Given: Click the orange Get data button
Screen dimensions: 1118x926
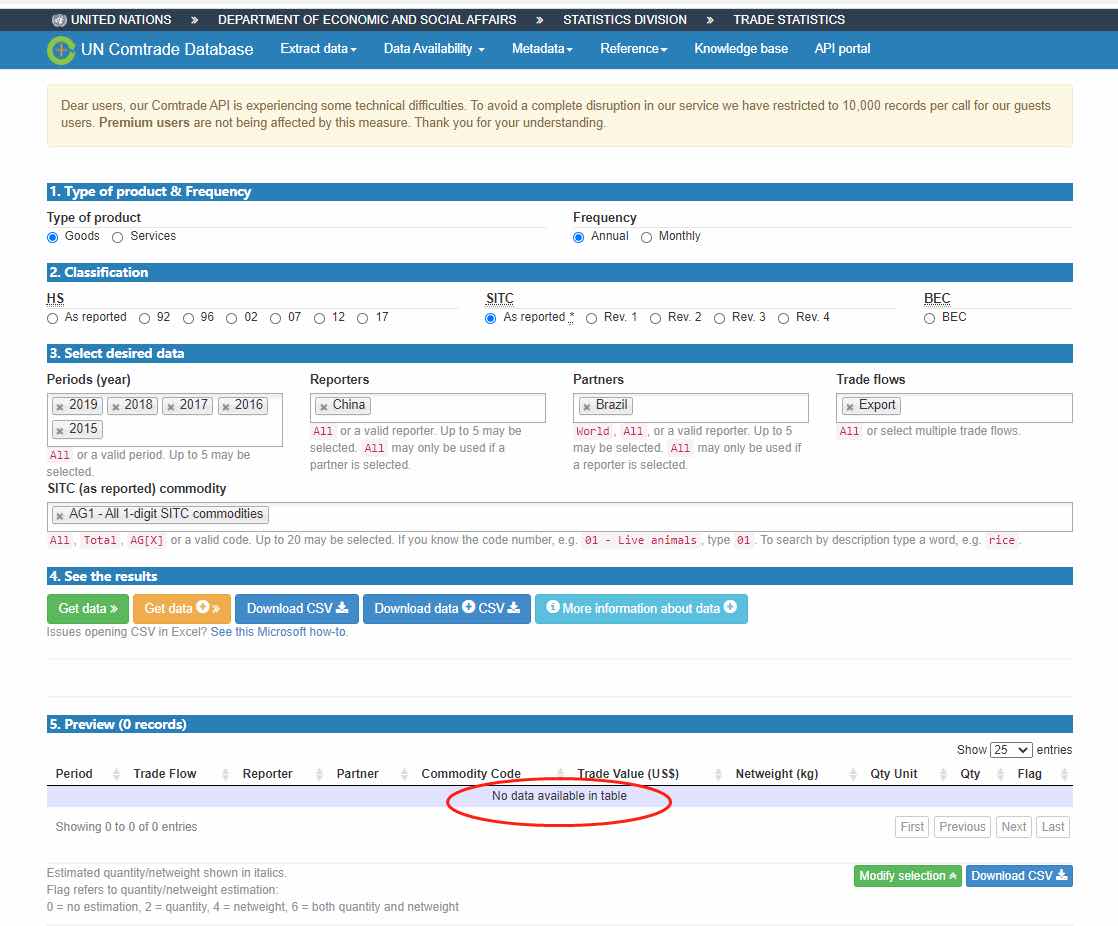Looking at the screenshot, I should (x=182, y=609).
